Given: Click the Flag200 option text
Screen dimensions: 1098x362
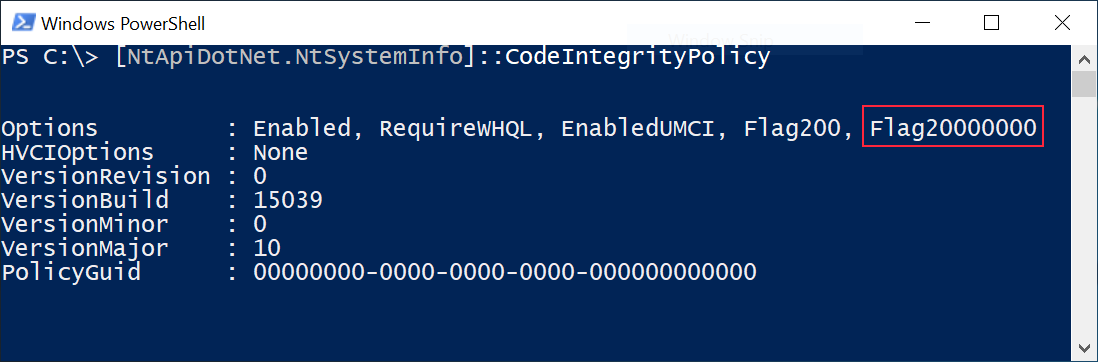Looking at the screenshot, I should pos(792,128).
